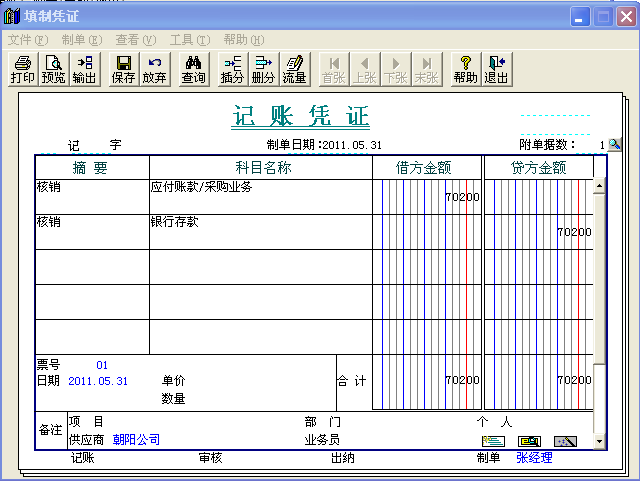640x481 pixels.
Task: Select the 银行存款 row's 核销 summary cell
Action: point(92,232)
